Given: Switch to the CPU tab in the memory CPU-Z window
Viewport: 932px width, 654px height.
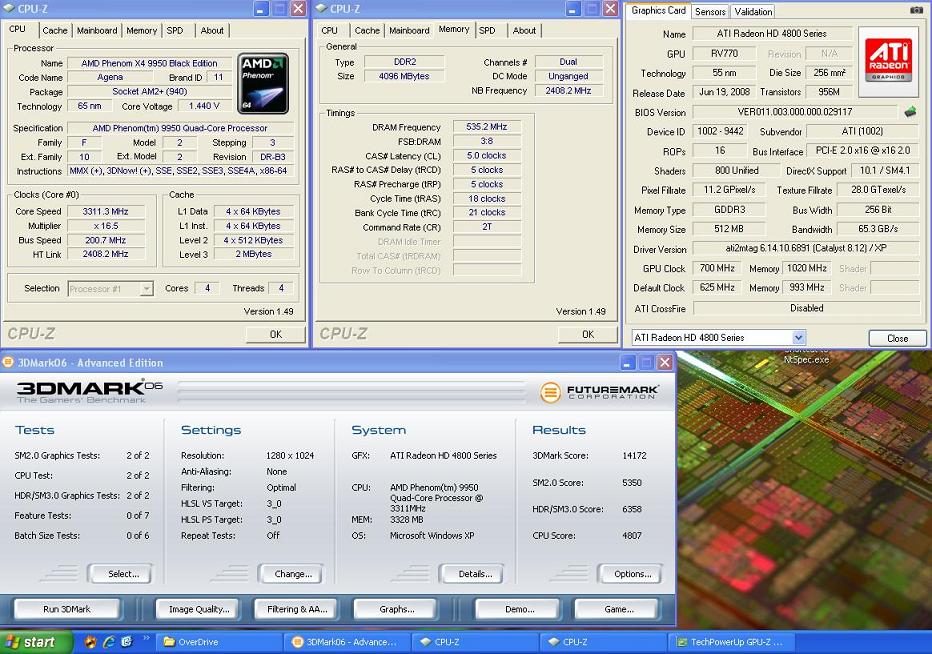Looking at the screenshot, I should 329,30.
